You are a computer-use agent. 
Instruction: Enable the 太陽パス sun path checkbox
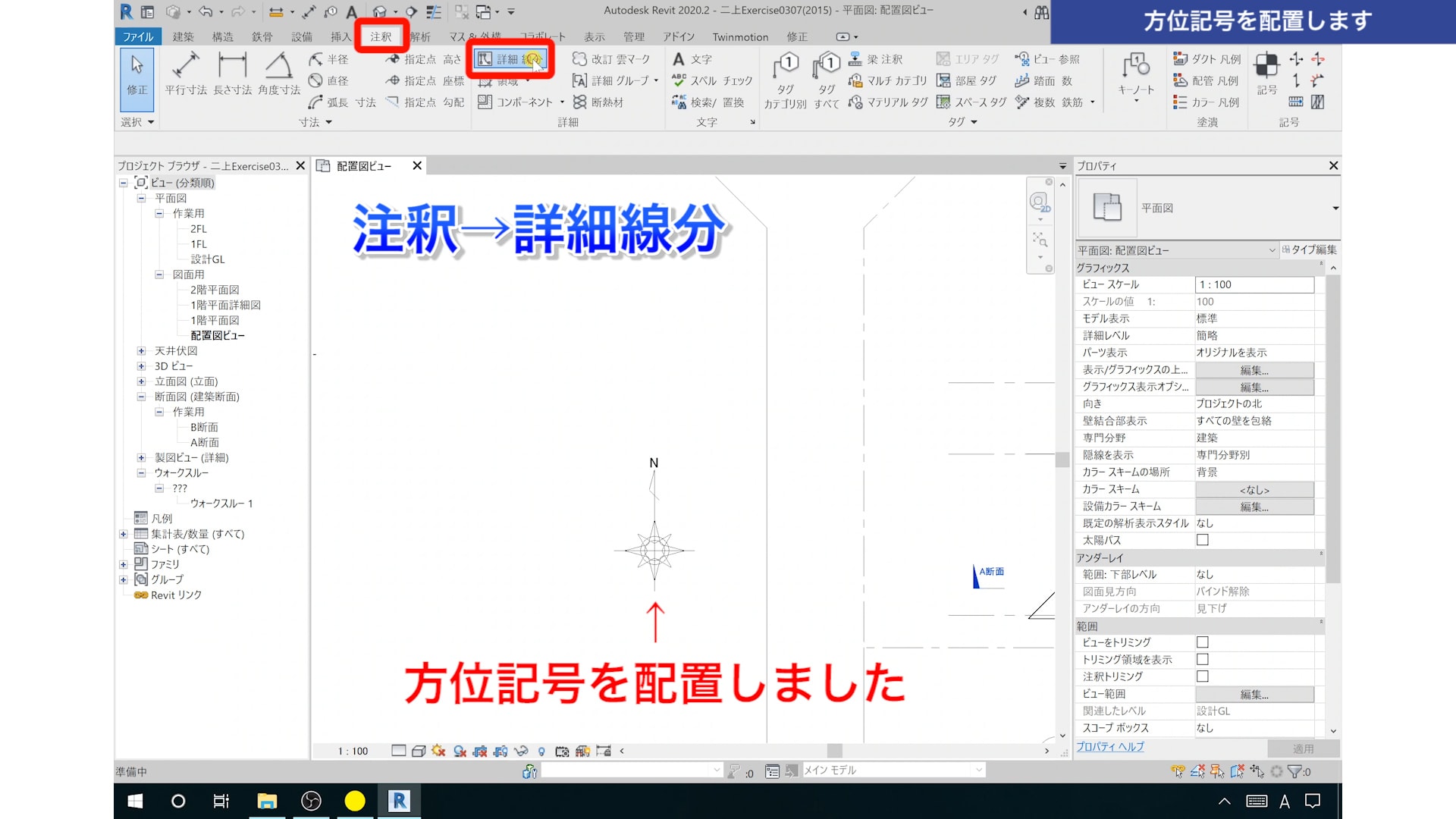tap(1202, 541)
